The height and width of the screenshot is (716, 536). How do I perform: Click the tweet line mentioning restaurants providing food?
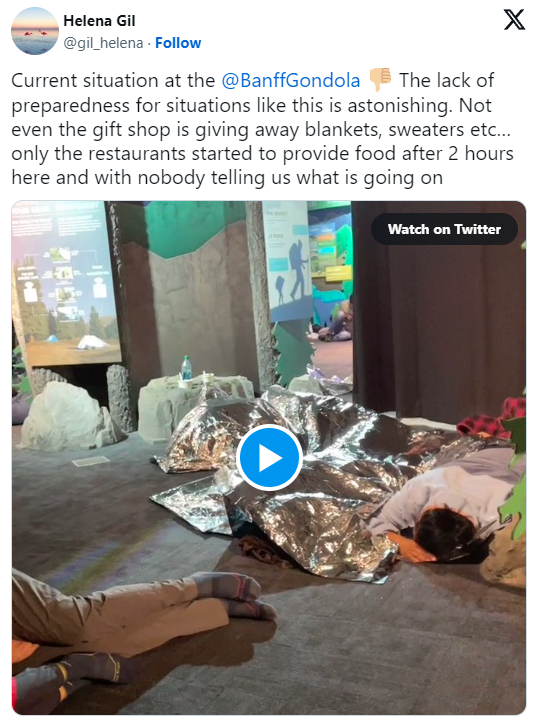pos(263,153)
